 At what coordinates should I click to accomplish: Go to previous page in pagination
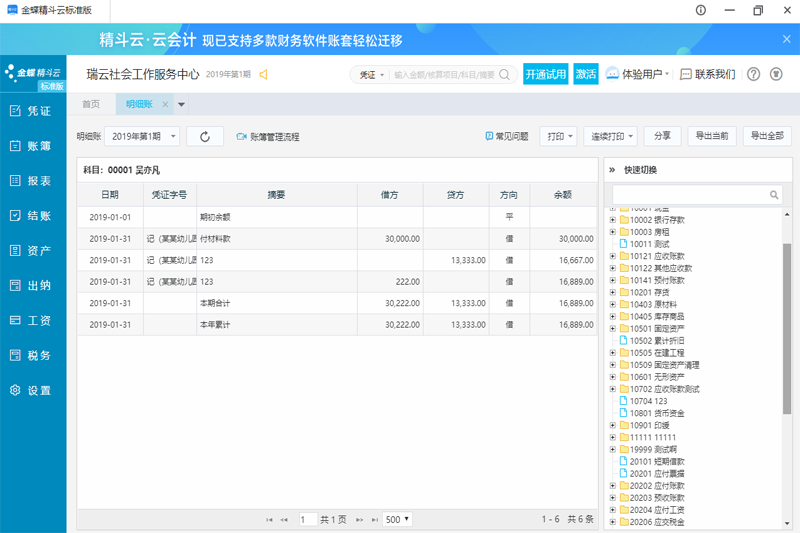point(284,520)
